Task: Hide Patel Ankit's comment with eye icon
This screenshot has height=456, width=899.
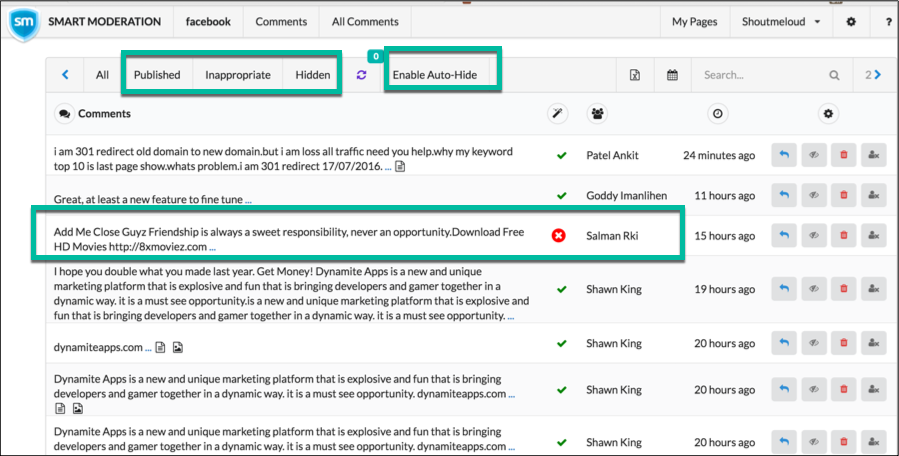Action: pos(814,155)
